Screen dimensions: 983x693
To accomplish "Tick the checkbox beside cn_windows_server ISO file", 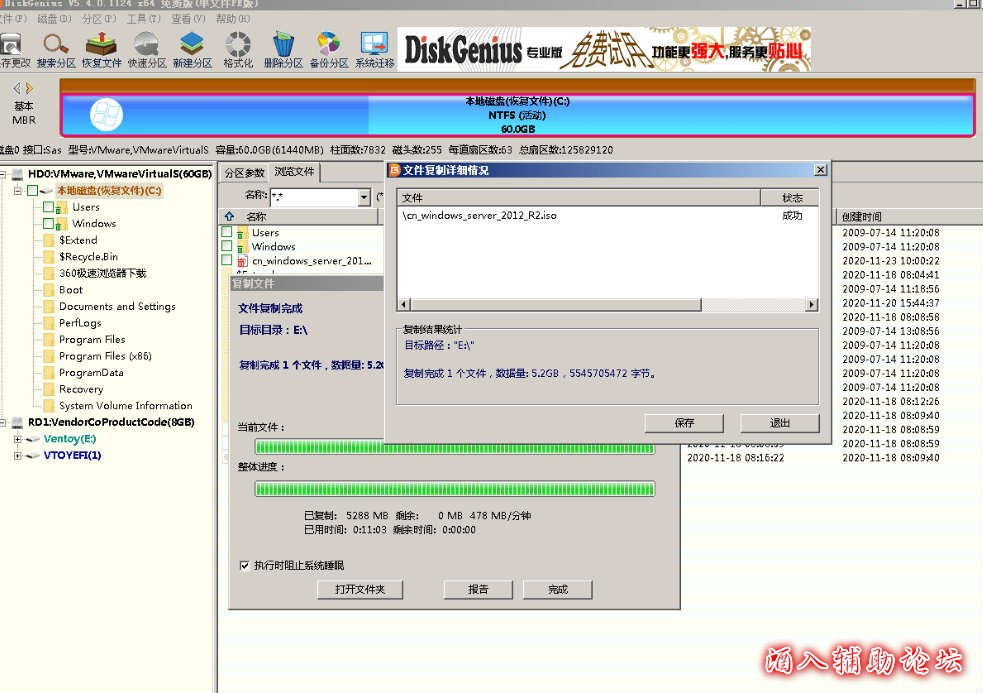I will point(227,260).
